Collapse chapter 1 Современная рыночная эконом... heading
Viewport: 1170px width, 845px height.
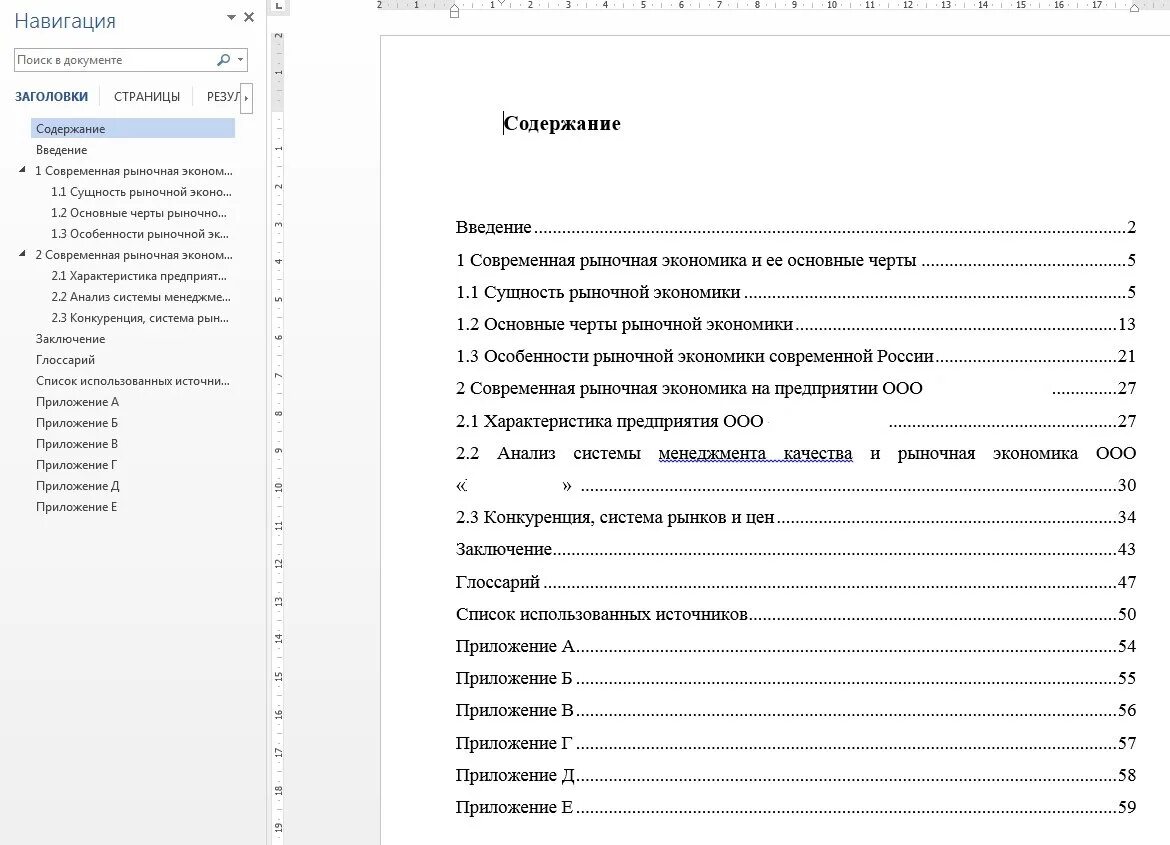pos(22,170)
